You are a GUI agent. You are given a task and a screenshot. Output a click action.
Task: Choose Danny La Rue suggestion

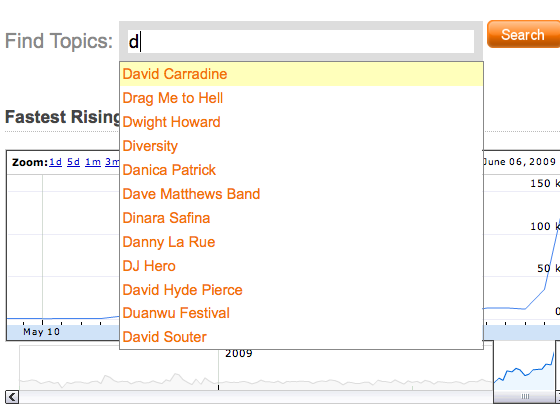pyautogui.click(x=301, y=241)
